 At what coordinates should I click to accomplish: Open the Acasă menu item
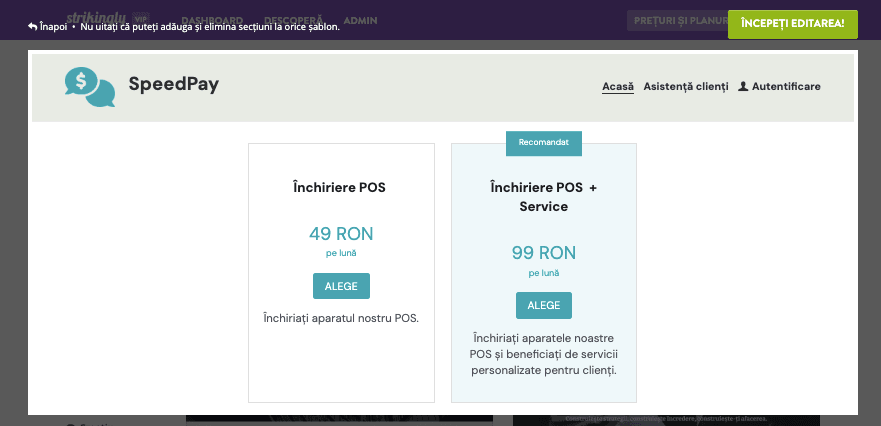[x=618, y=87]
